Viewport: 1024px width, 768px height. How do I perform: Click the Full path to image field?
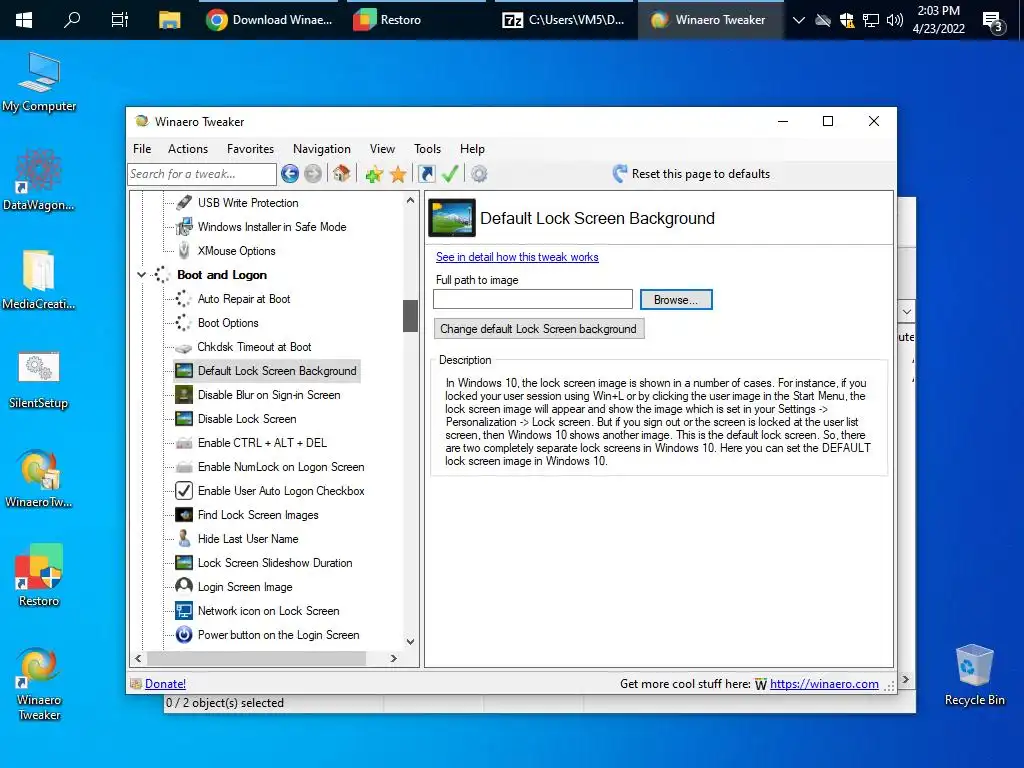click(533, 299)
